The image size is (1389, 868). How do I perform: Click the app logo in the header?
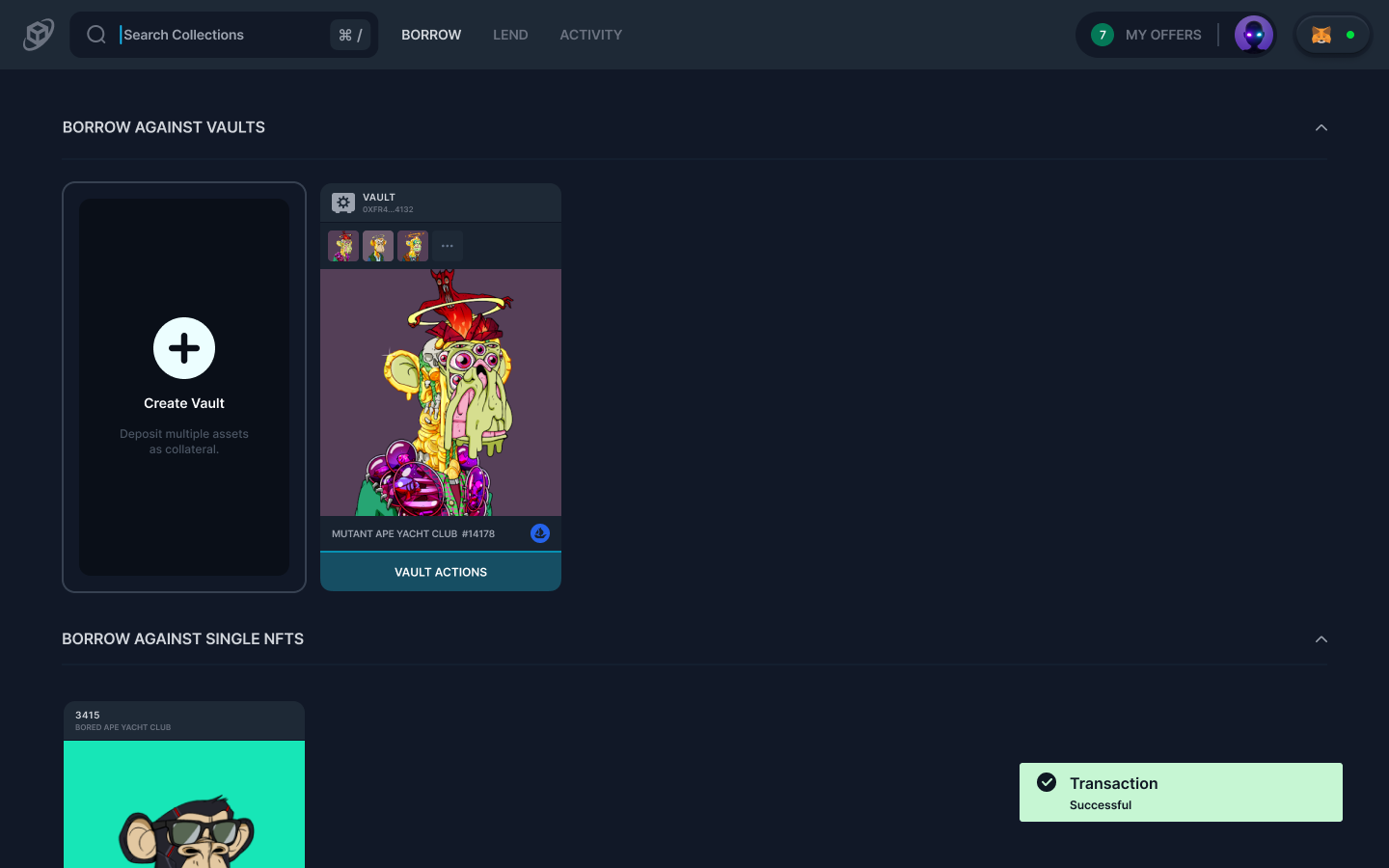pos(39,35)
